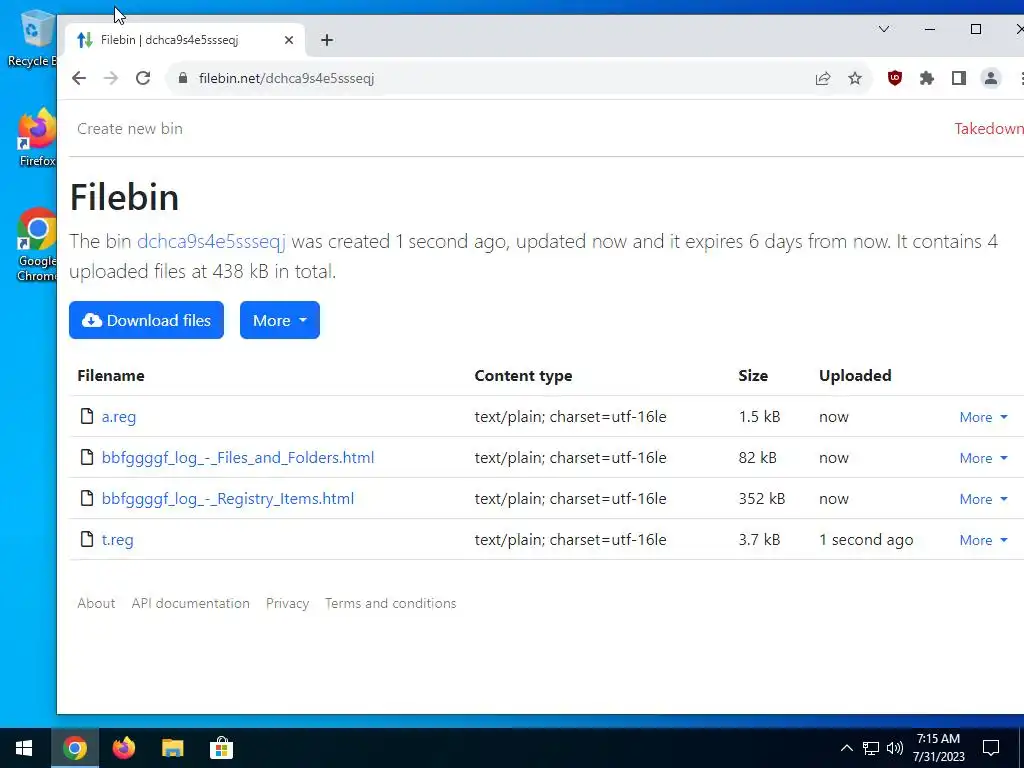The height and width of the screenshot is (768, 1024).
Task: Open the tab search chevron
Action: (884, 29)
